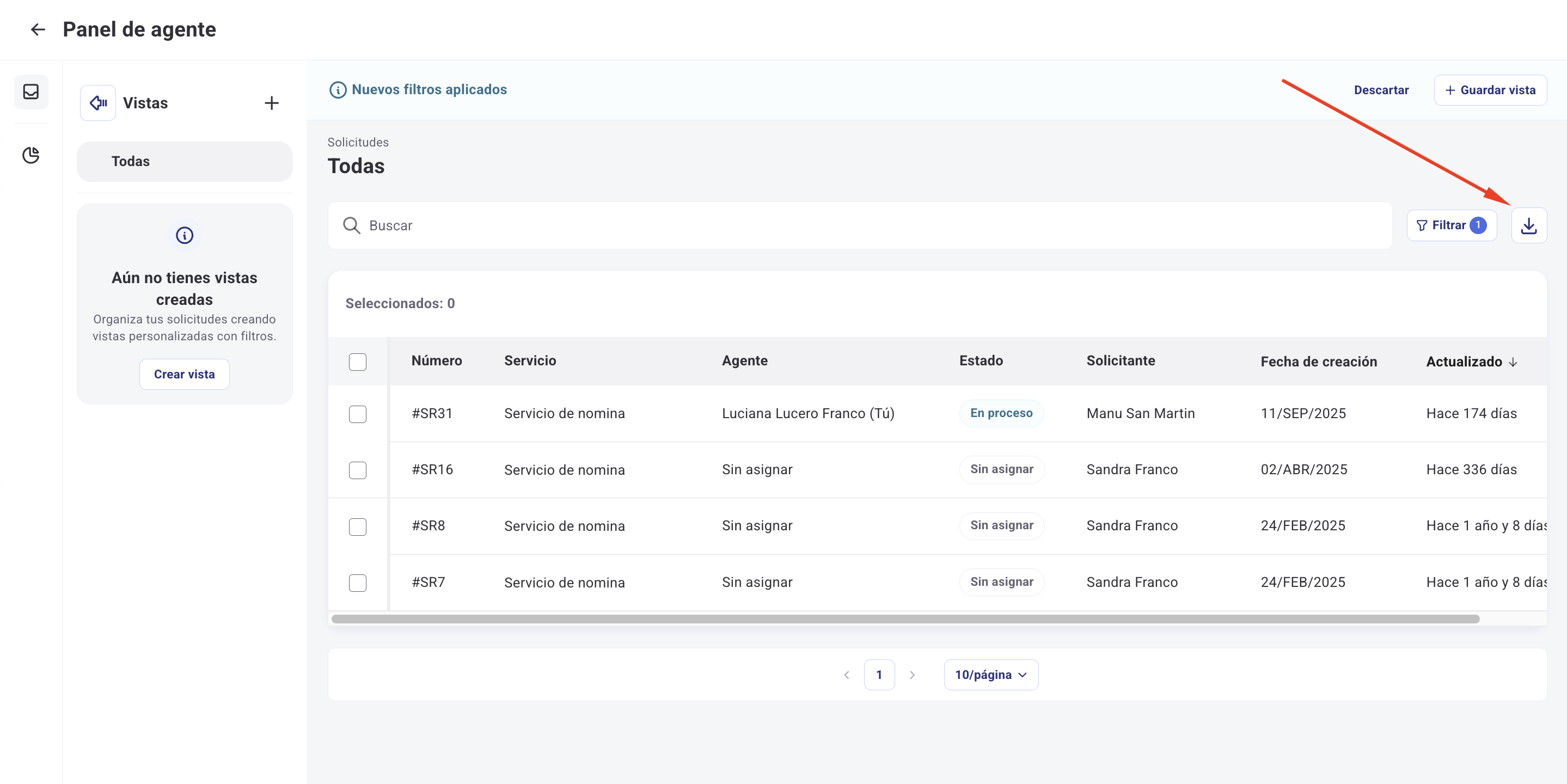Click the back arrow next to Panel de agente

point(38,29)
